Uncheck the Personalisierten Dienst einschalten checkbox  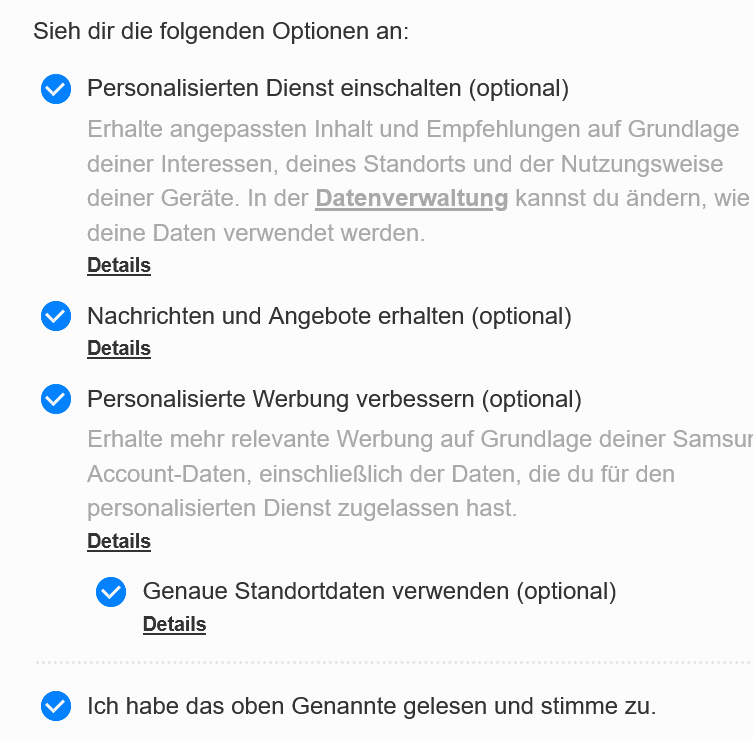[56, 89]
